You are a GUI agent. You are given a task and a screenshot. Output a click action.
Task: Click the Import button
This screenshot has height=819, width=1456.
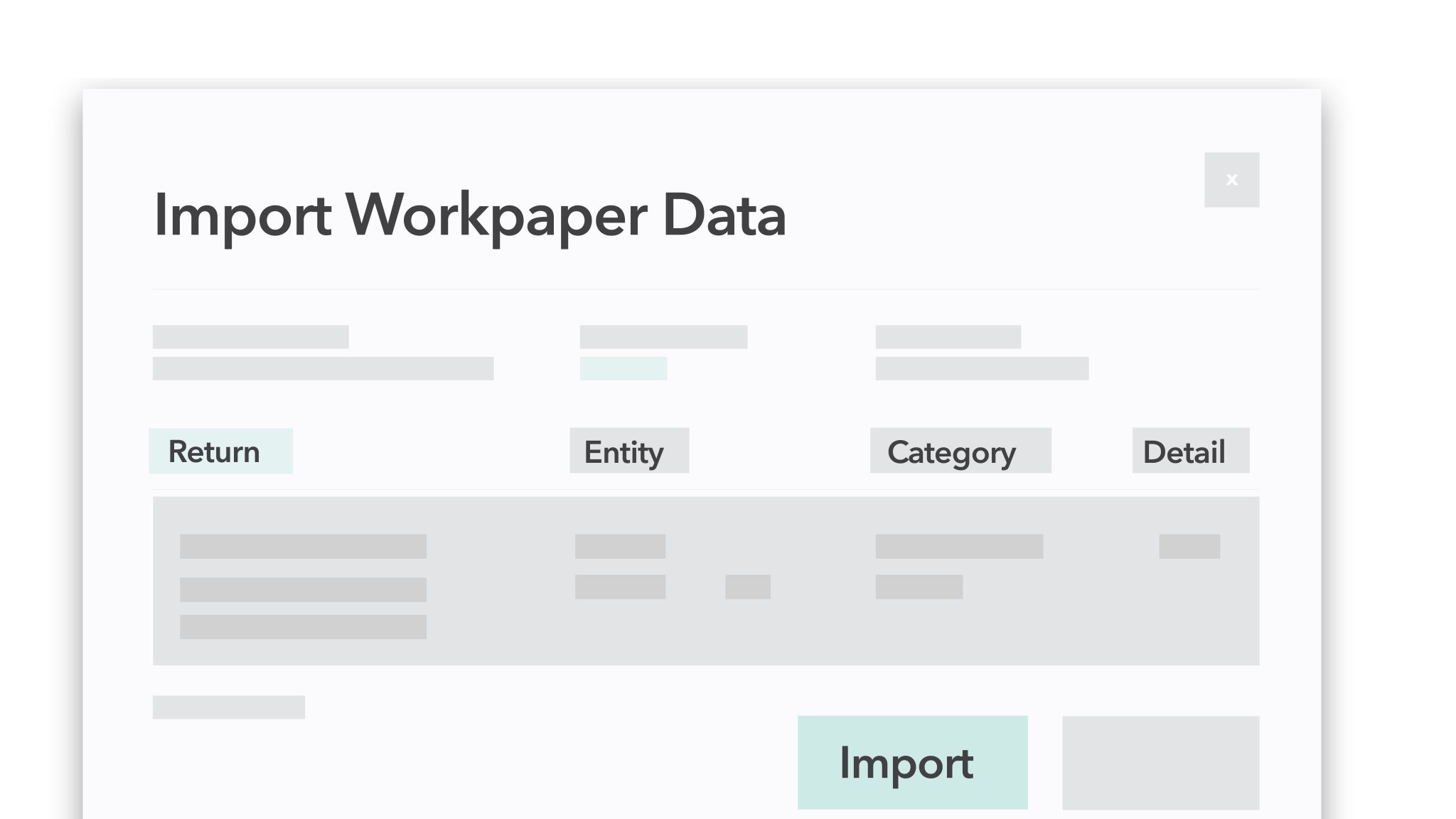click(x=912, y=763)
